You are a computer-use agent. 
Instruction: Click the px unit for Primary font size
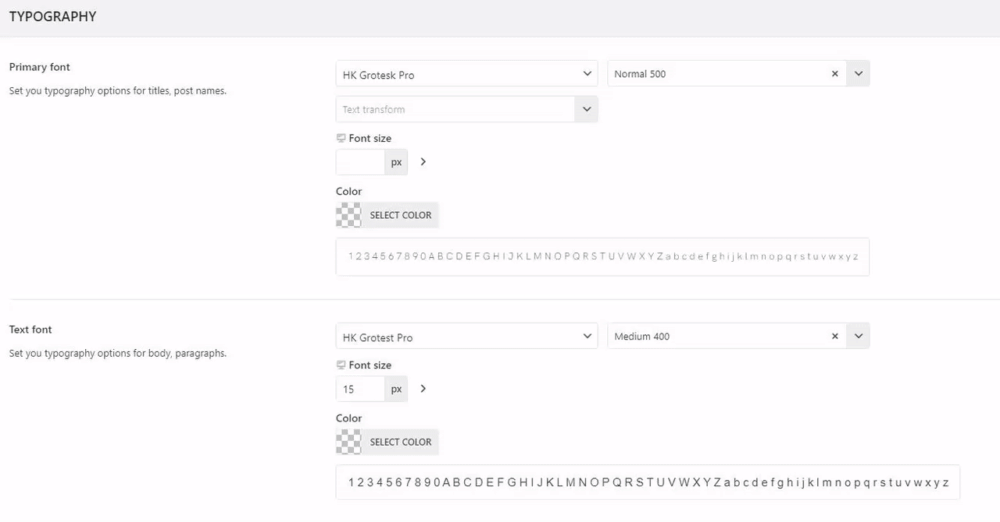397,162
